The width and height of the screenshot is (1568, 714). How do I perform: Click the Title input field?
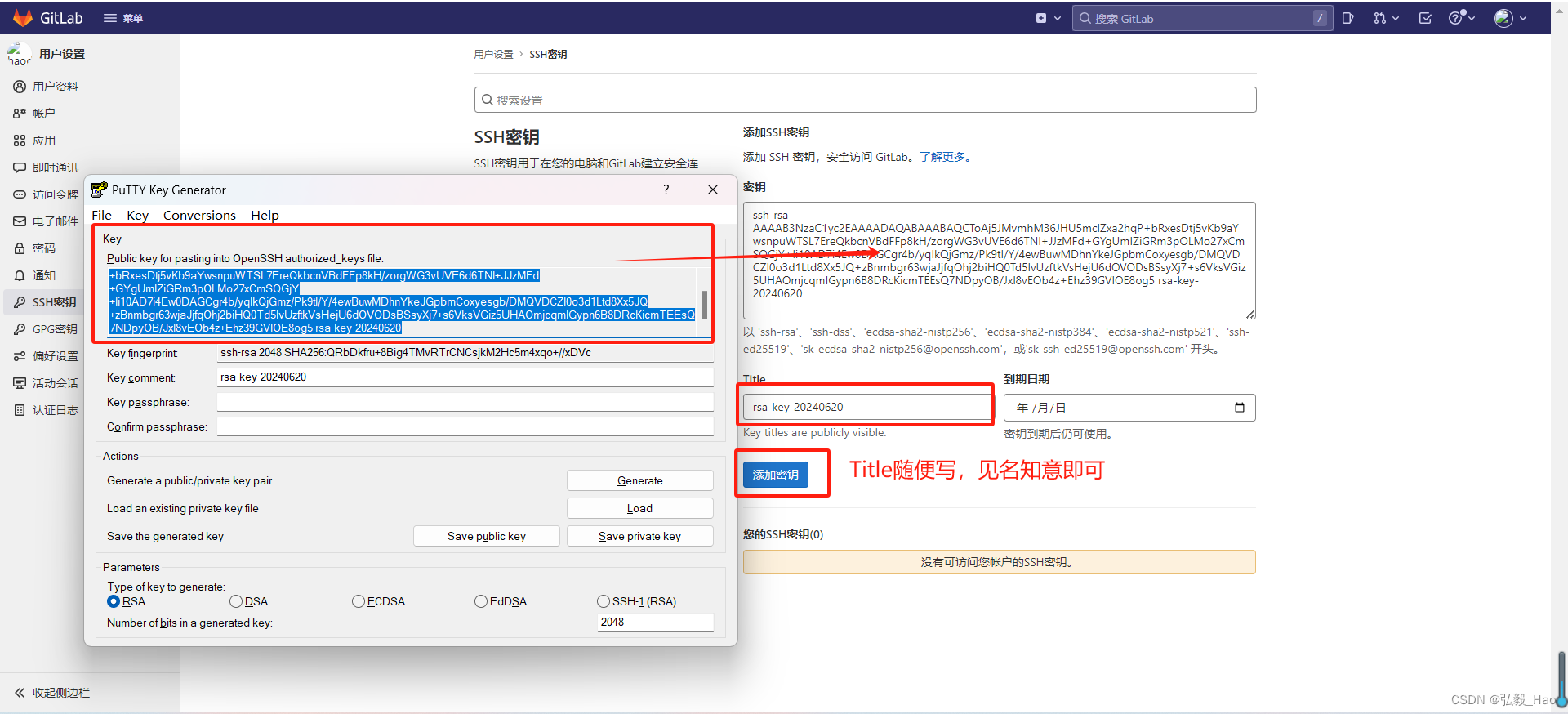[867, 407]
